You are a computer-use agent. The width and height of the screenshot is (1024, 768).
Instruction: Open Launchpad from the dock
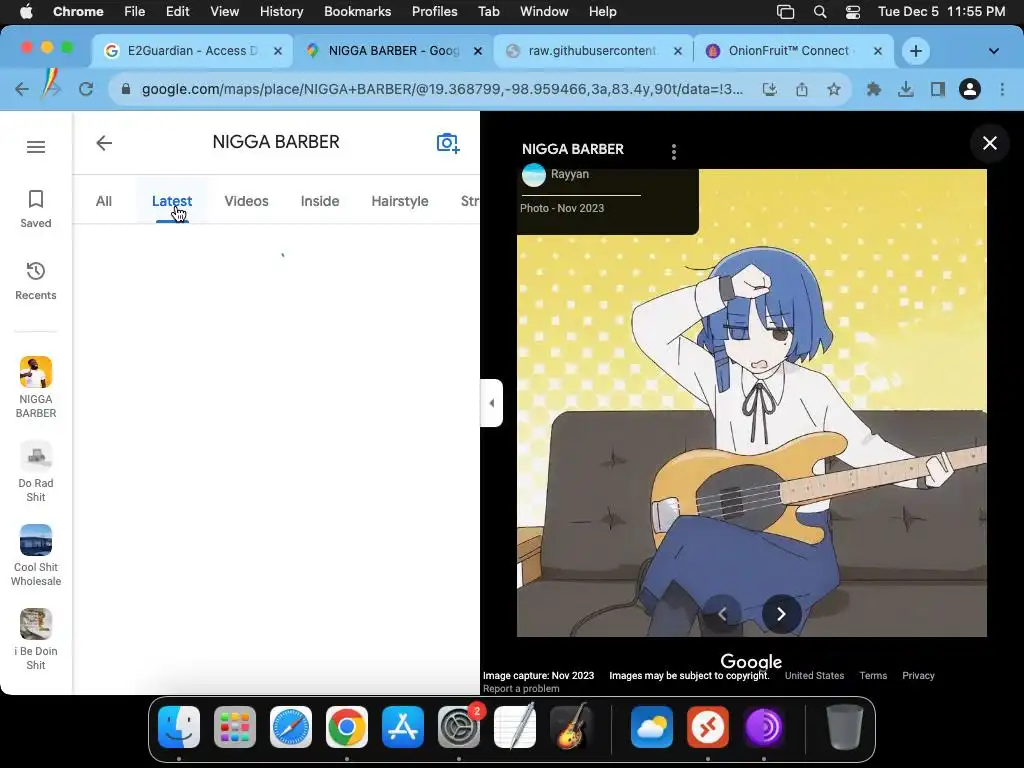pyautogui.click(x=235, y=727)
